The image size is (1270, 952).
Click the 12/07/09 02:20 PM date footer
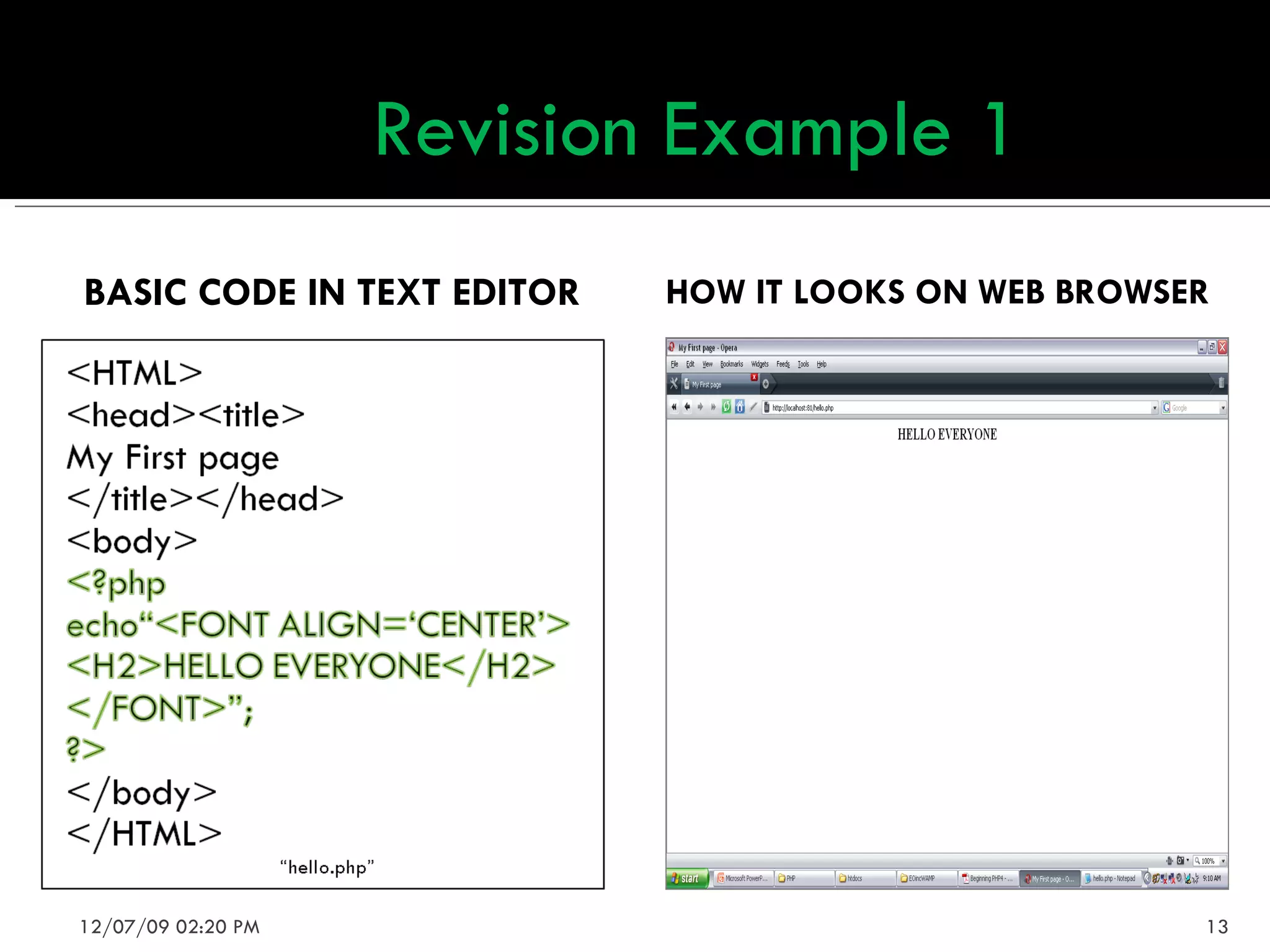[170, 927]
